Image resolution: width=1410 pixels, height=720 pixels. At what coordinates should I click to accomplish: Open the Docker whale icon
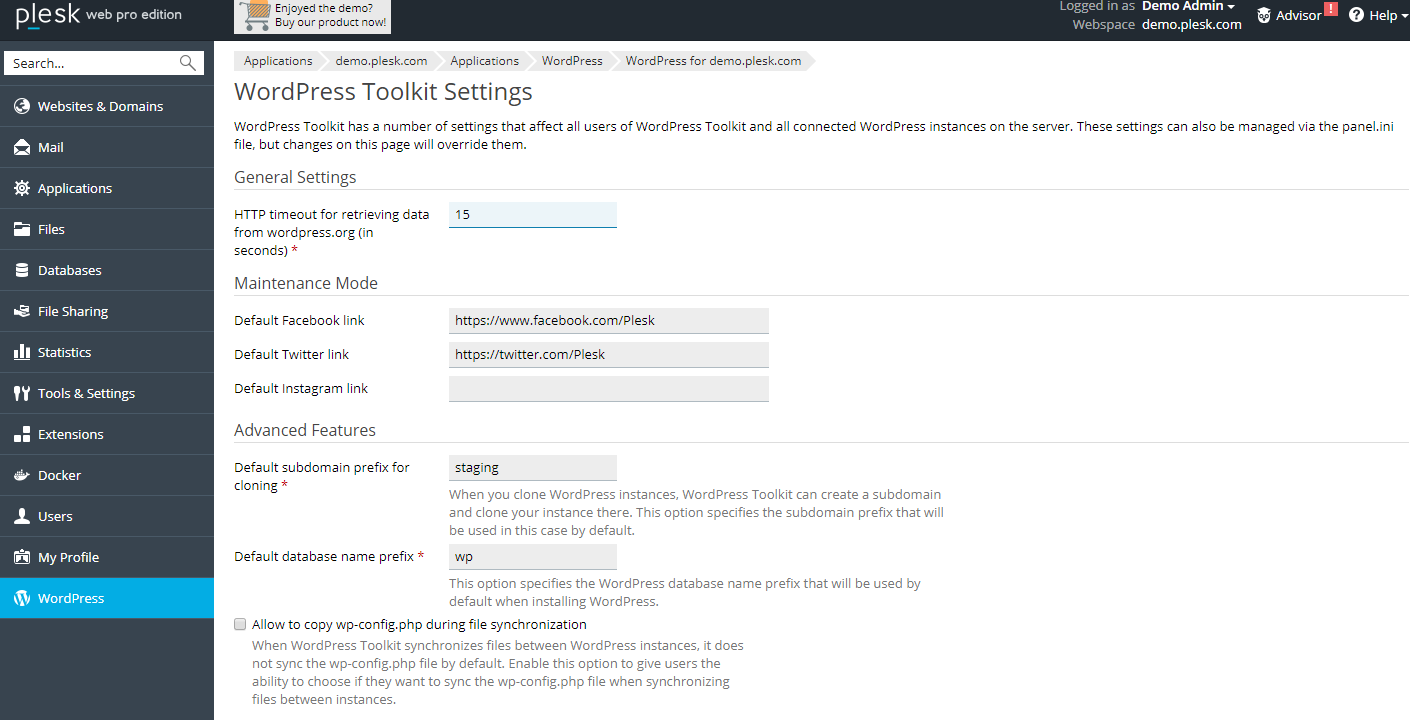[21, 475]
